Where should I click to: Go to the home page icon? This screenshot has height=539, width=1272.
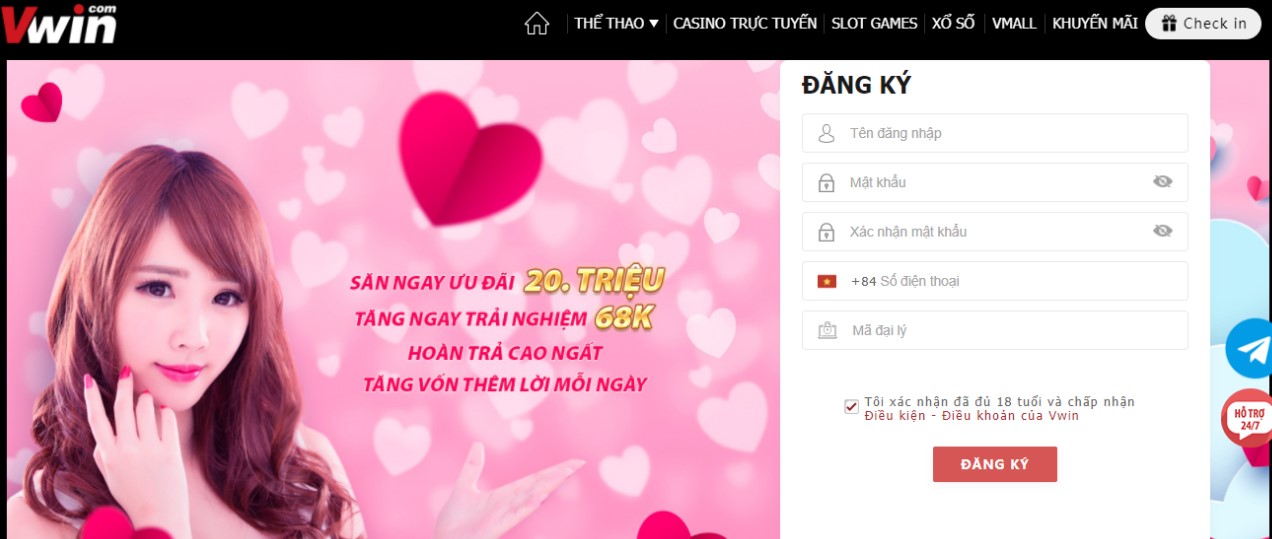(537, 24)
